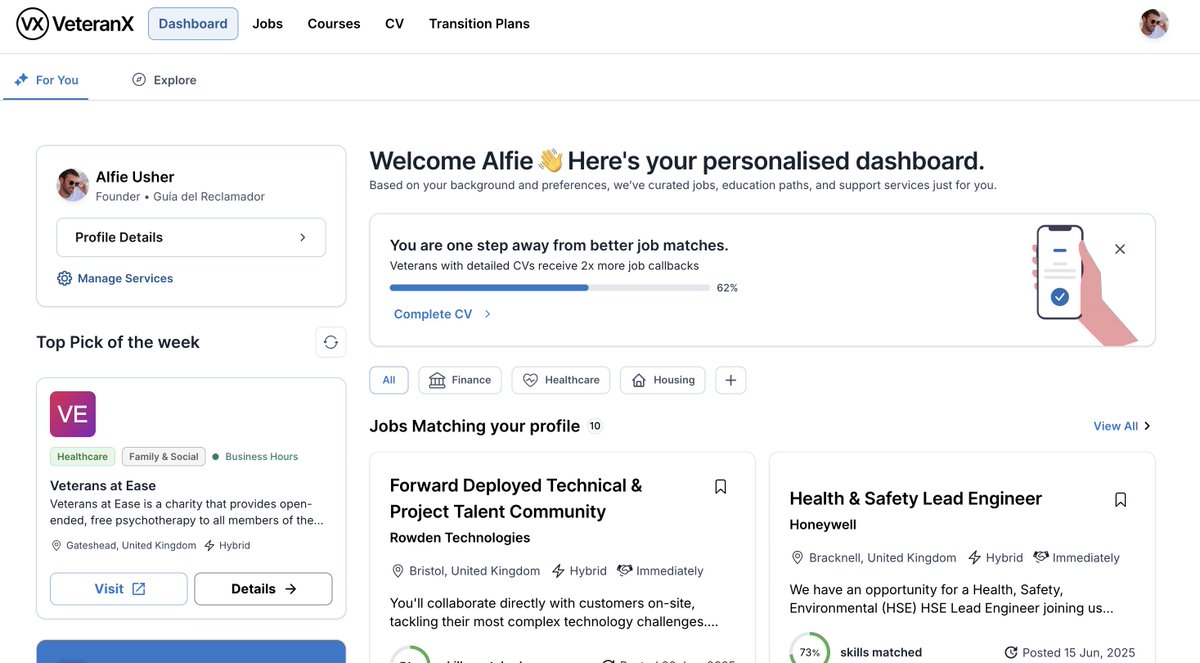This screenshot has height=663, width=1200.
Task: Visit Veterans at Ease website
Action: pos(119,589)
